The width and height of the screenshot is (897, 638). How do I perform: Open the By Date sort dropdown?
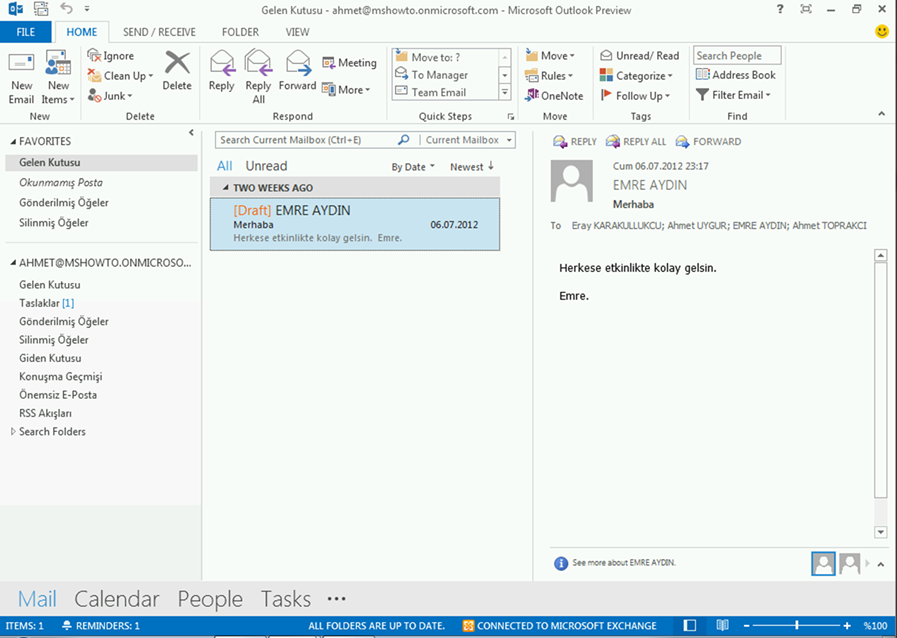pyautogui.click(x=413, y=167)
